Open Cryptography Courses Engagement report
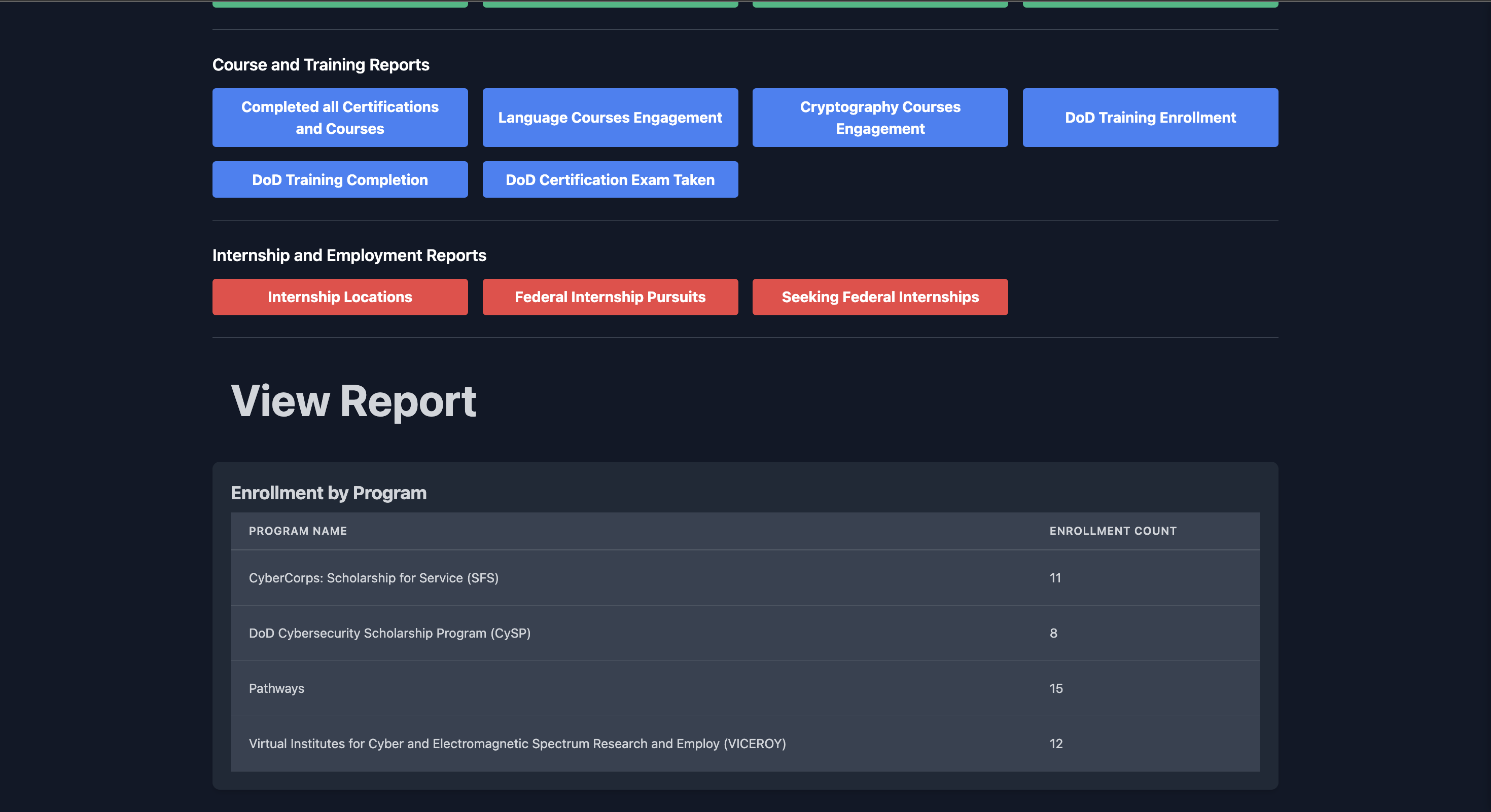1491x812 pixels. [x=880, y=118]
